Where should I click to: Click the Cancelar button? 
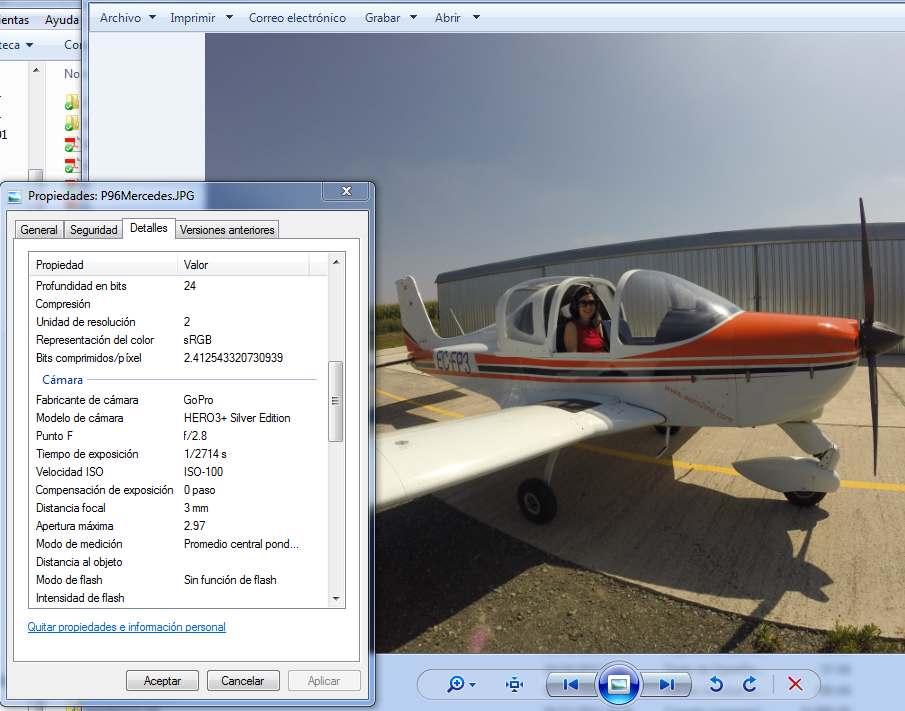pyautogui.click(x=243, y=681)
